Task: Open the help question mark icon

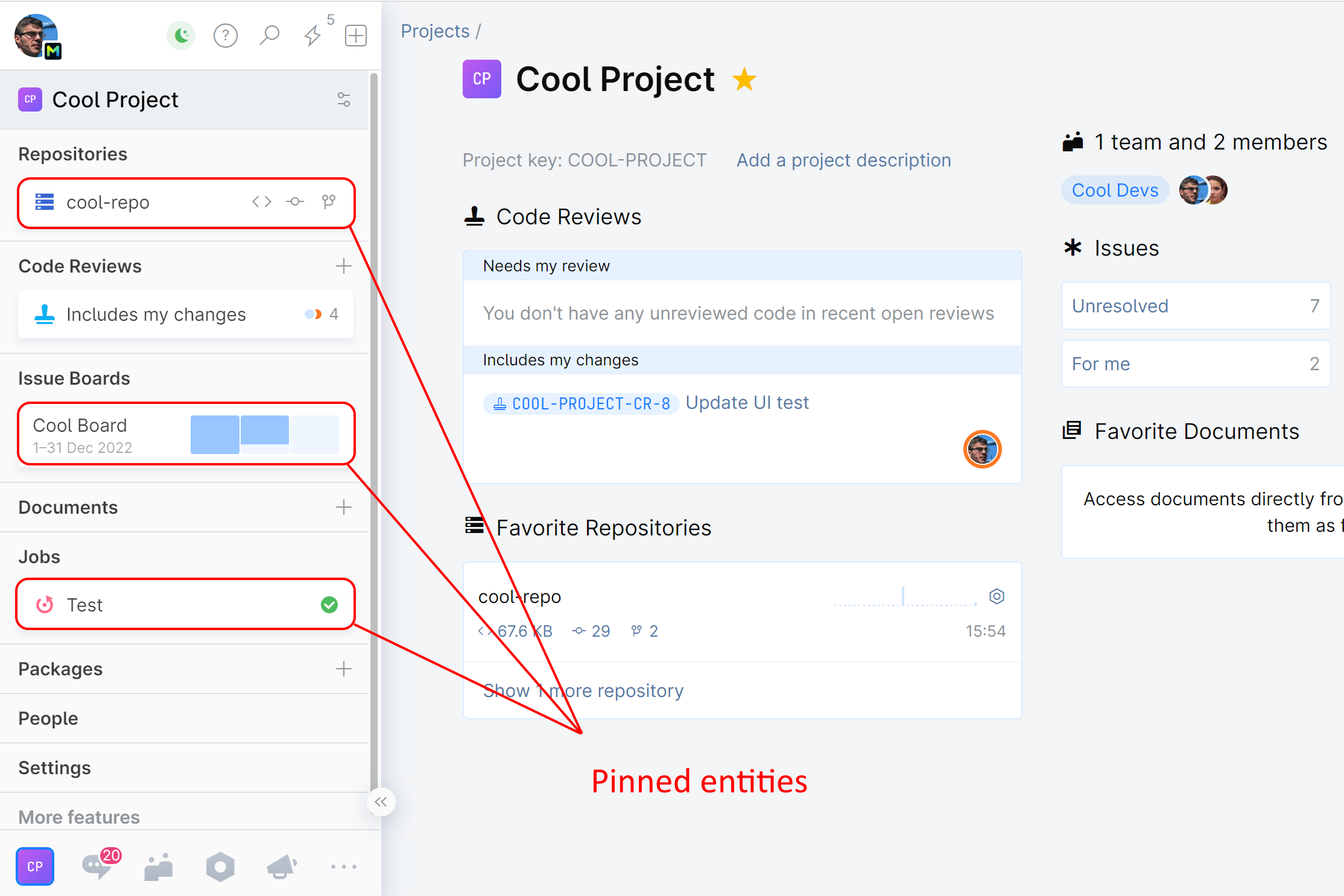Action: [226, 36]
